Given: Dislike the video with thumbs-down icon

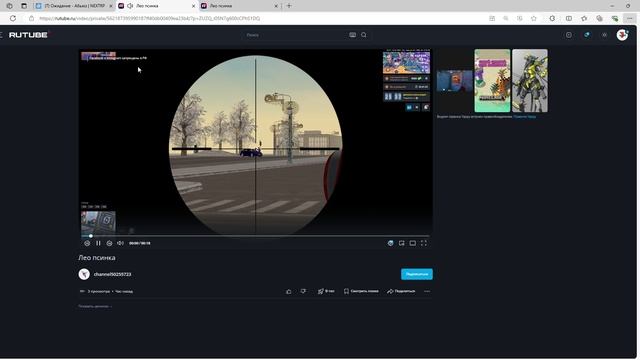Looking at the screenshot, I should (x=303, y=291).
